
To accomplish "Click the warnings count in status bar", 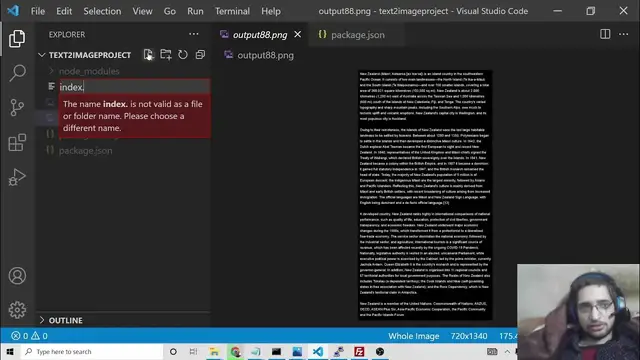I will pyautogui.click(x=40, y=336).
